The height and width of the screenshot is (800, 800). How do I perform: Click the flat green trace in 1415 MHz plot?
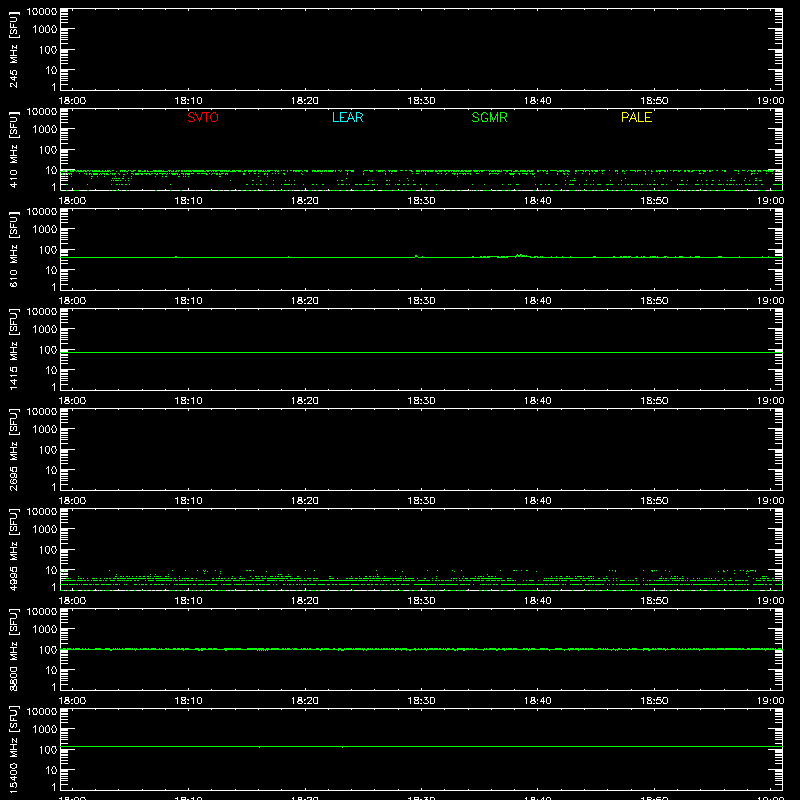421,353
